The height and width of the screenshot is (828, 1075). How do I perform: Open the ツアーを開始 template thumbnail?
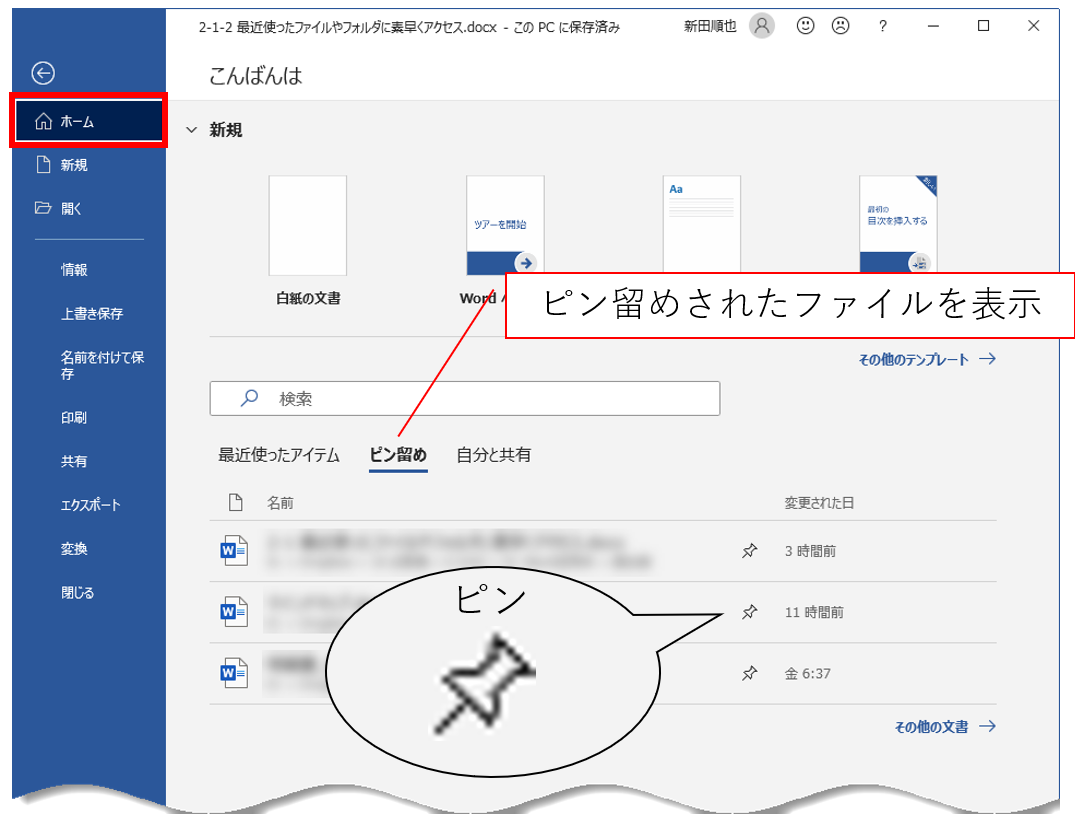click(505, 226)
